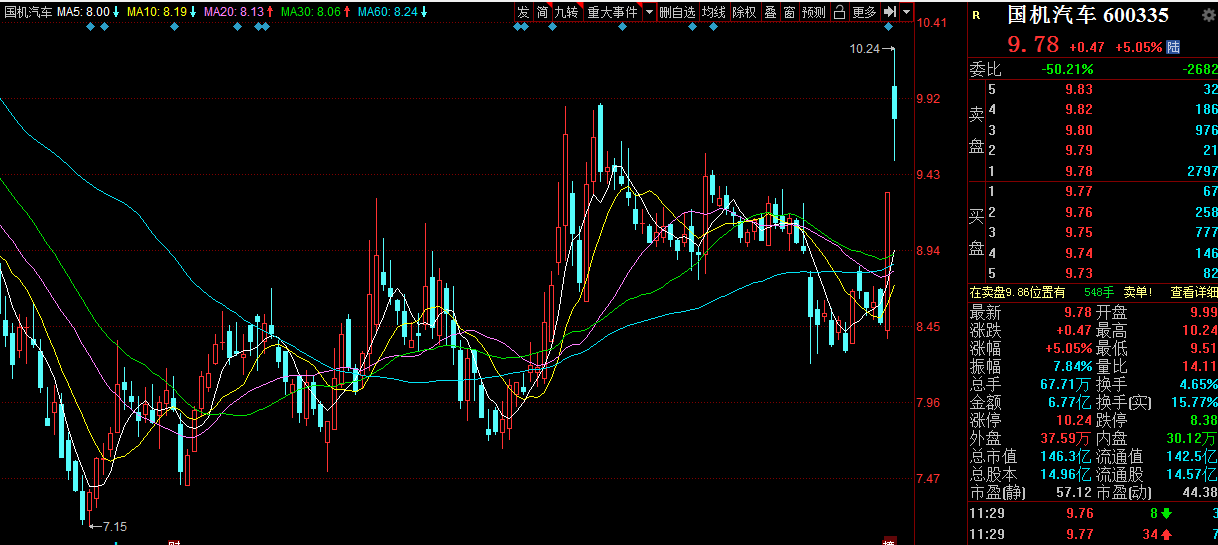Click the 总手 value 67.71万

[x=1065, y=384]
